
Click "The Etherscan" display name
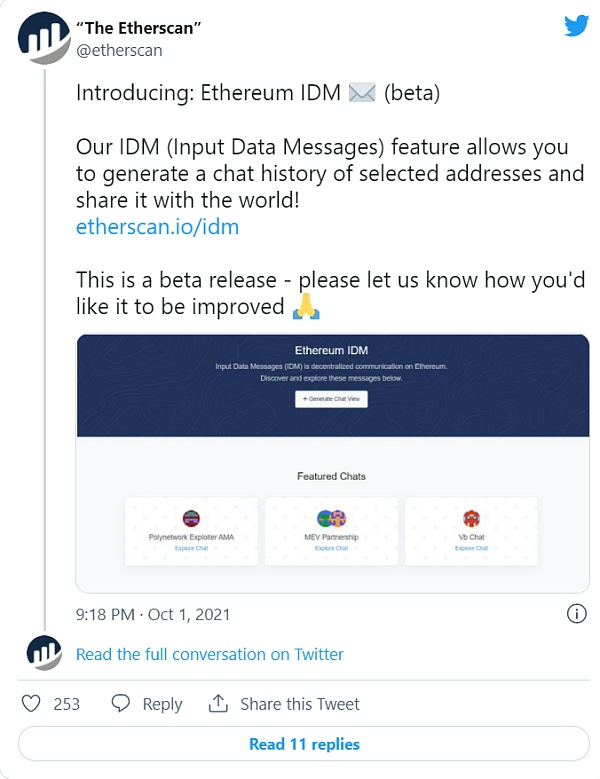[138, 27]
